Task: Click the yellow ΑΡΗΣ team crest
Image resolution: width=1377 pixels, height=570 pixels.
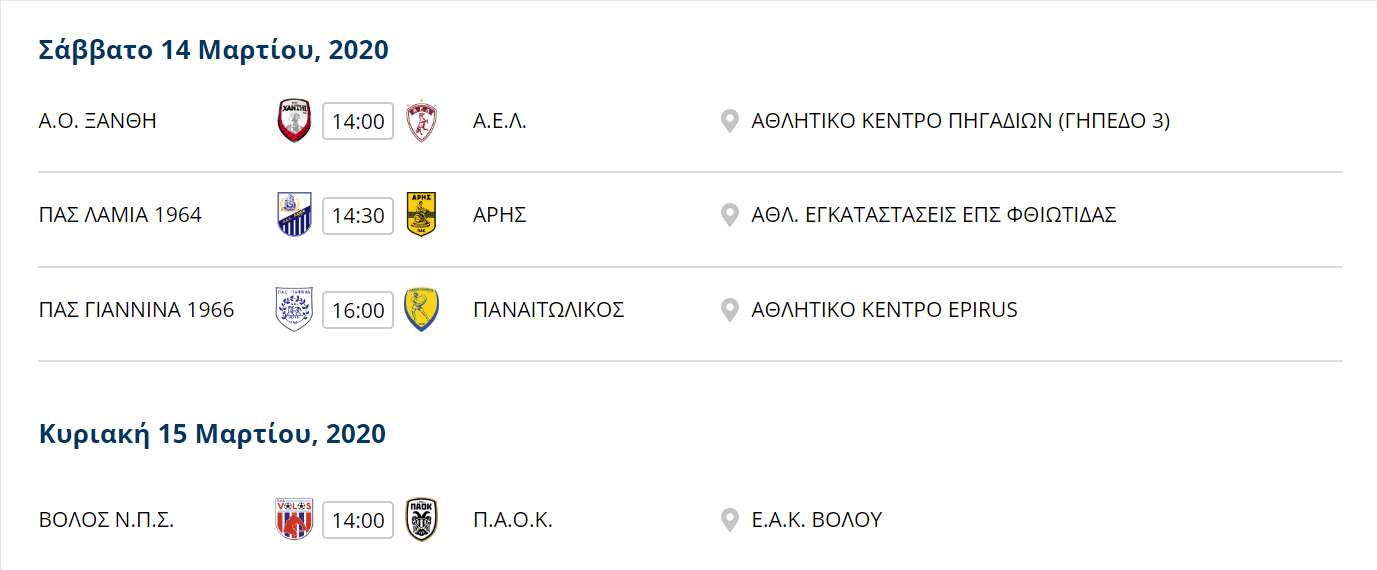Action: pyautogui.click(x=422, y=215)
